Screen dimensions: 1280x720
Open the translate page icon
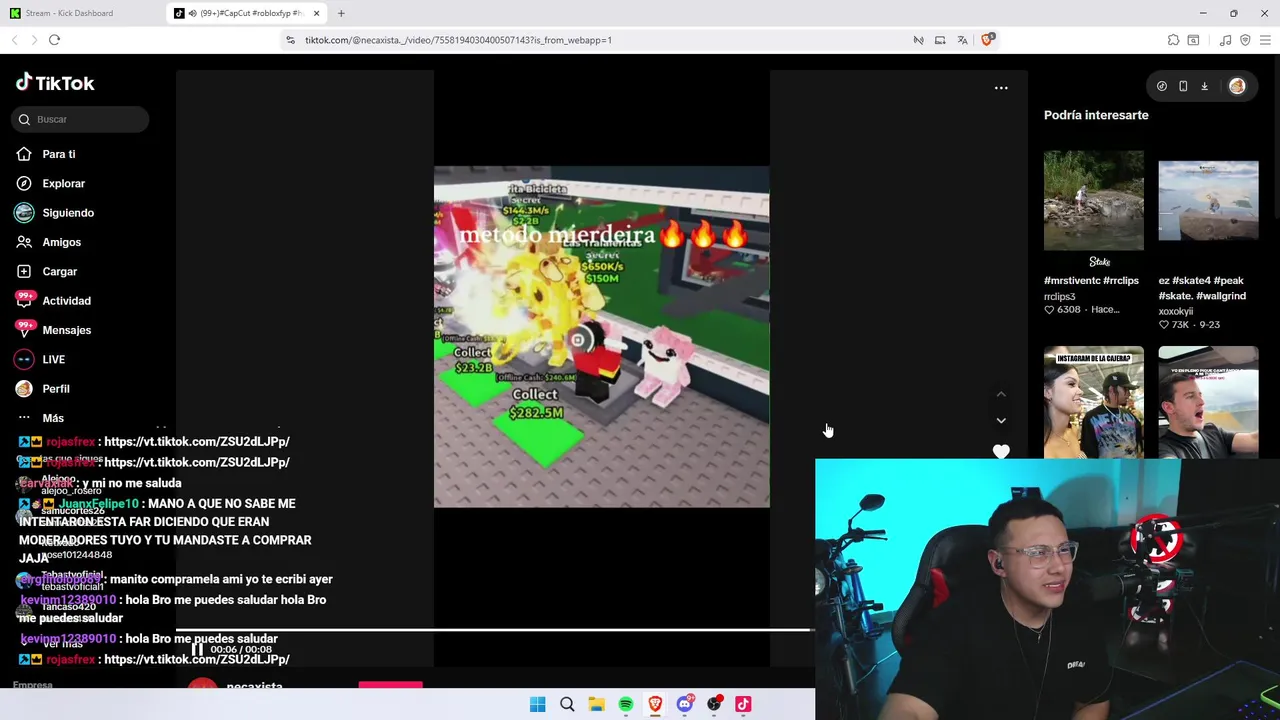click(962, 40)
